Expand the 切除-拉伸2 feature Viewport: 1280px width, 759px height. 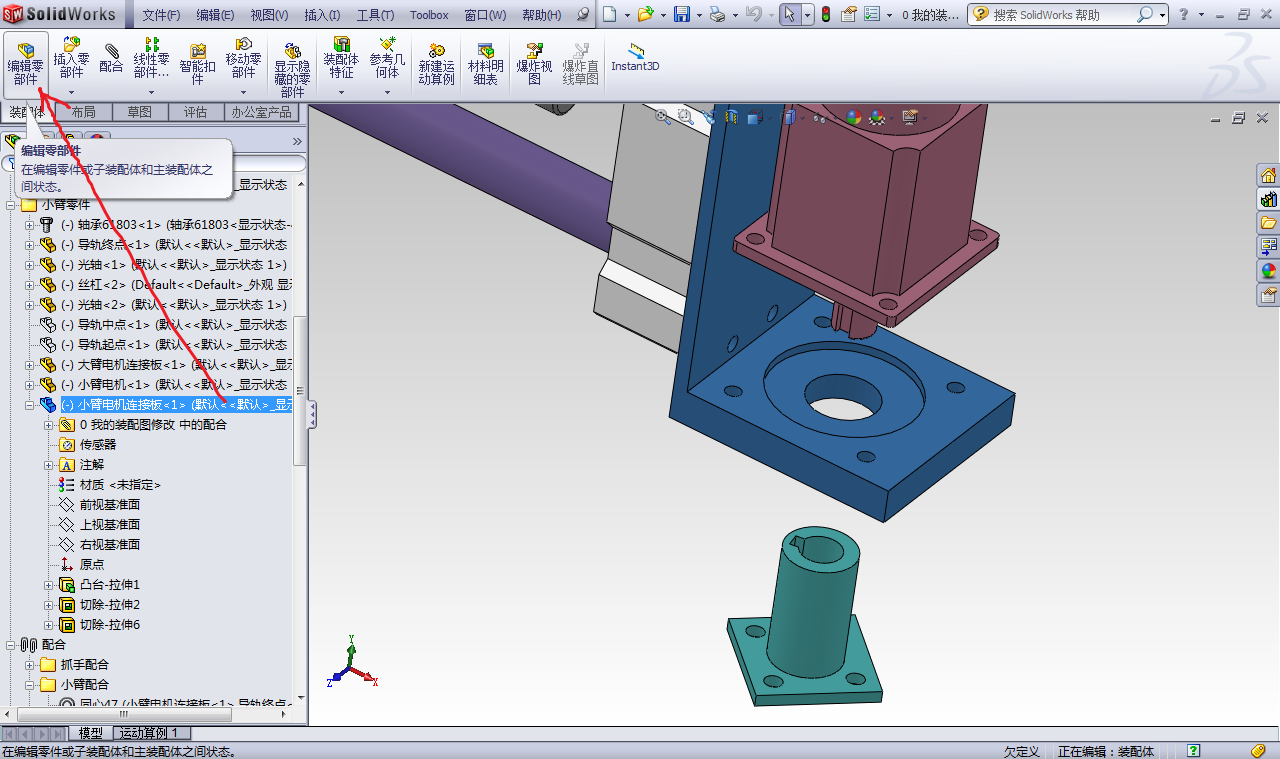tap(49, 604)
